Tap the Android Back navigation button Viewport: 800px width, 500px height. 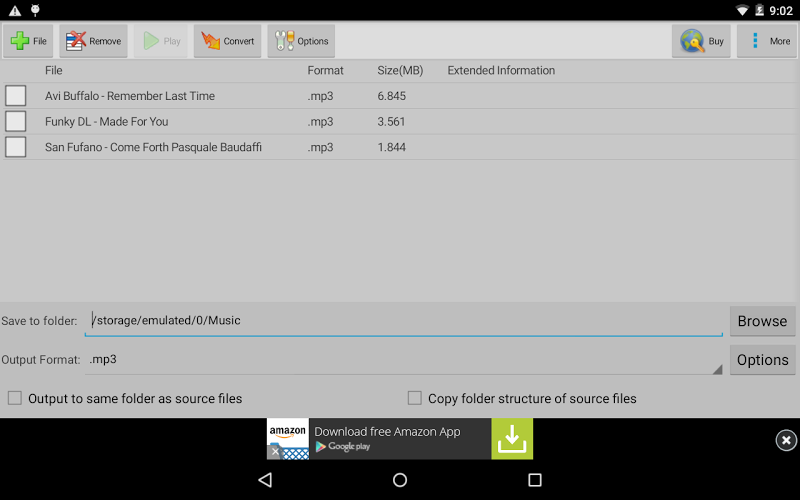pyautogui.click(x=265, y=480)
